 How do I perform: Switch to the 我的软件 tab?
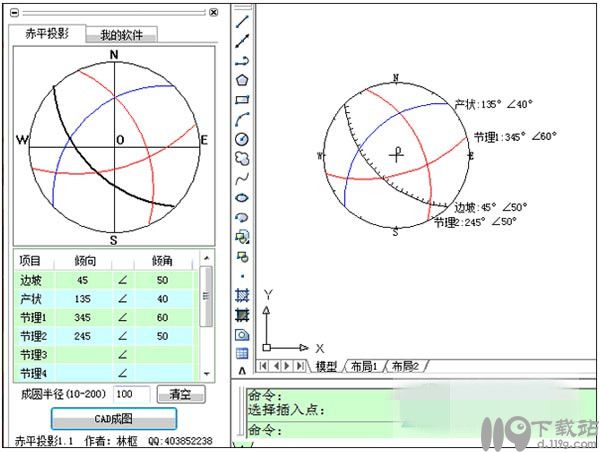click(x=122, y=35)
